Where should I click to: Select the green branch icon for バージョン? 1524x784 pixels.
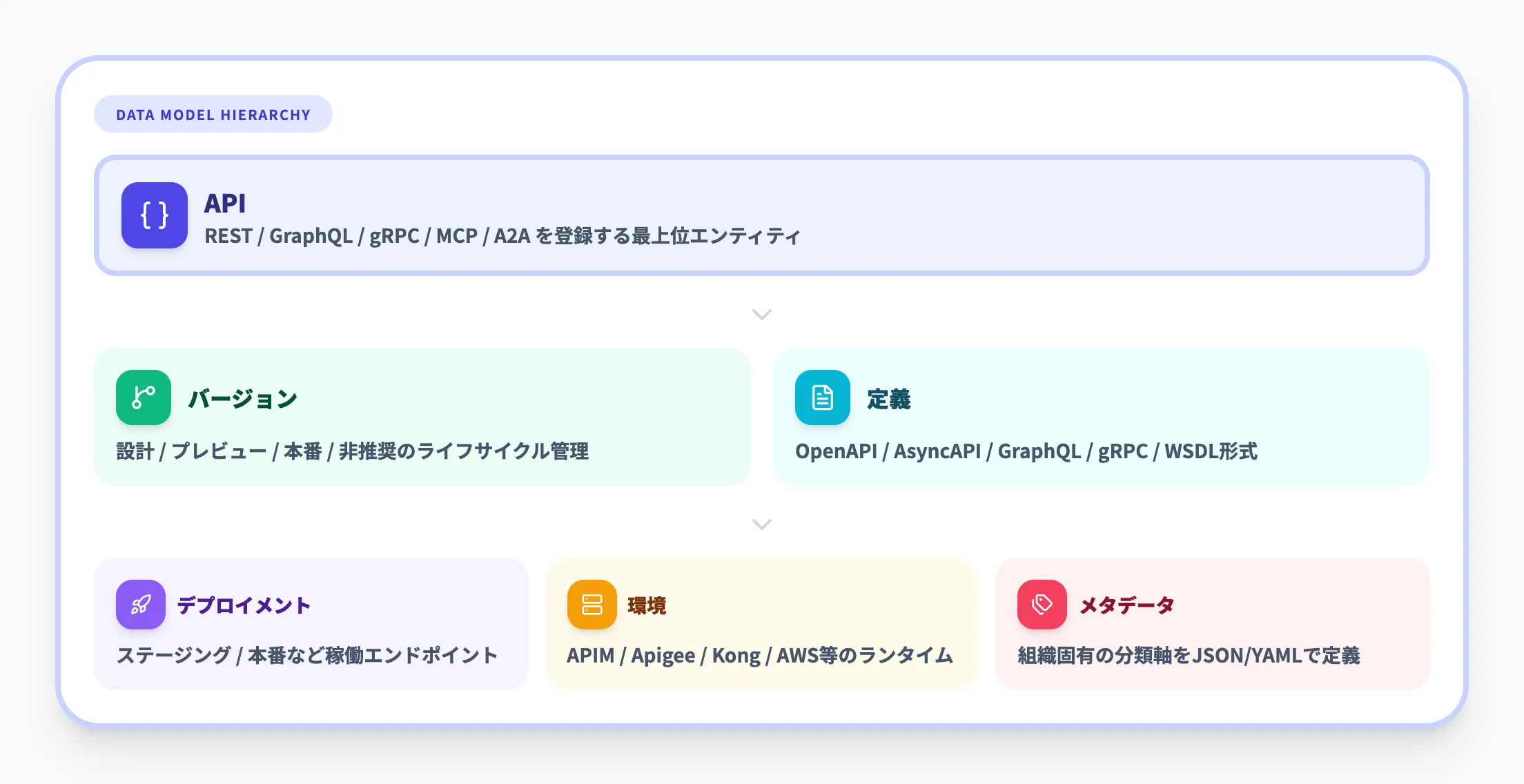(143, 398)
